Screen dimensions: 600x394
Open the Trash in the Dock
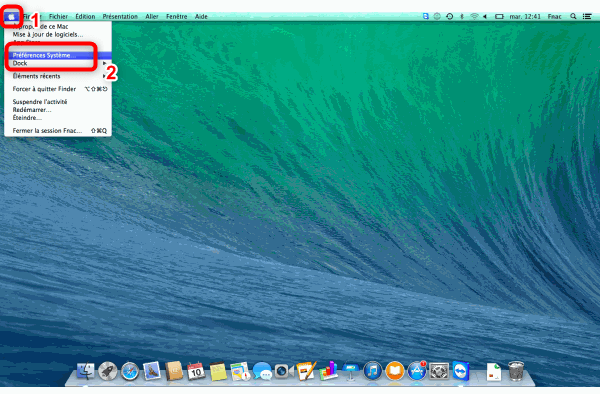point(516,371)
